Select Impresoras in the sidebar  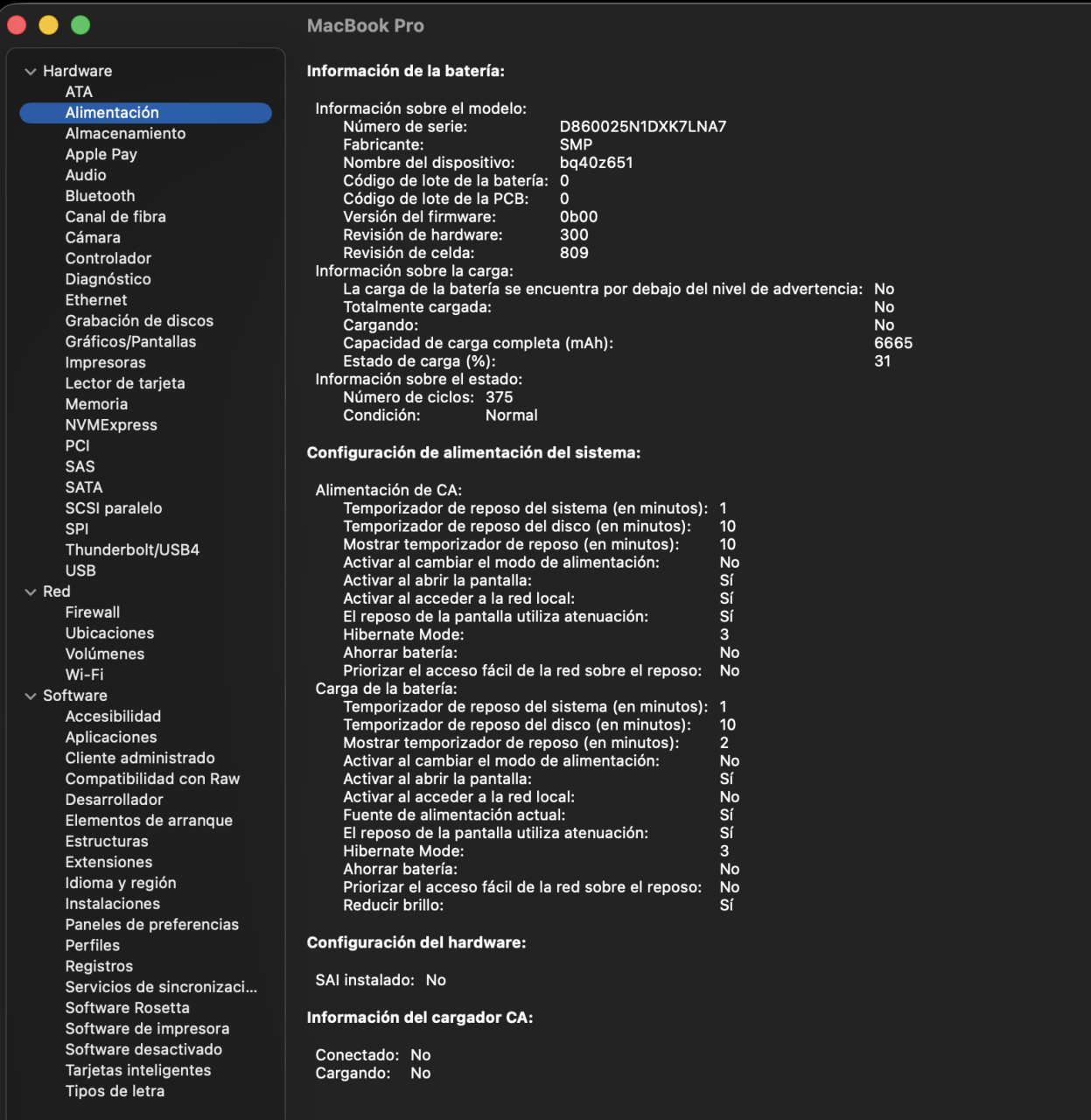point(105,363)
